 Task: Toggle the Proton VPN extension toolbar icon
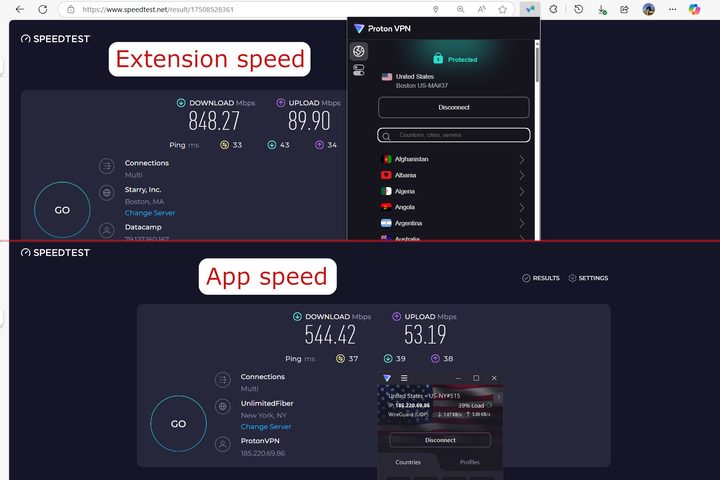point(530,9)
